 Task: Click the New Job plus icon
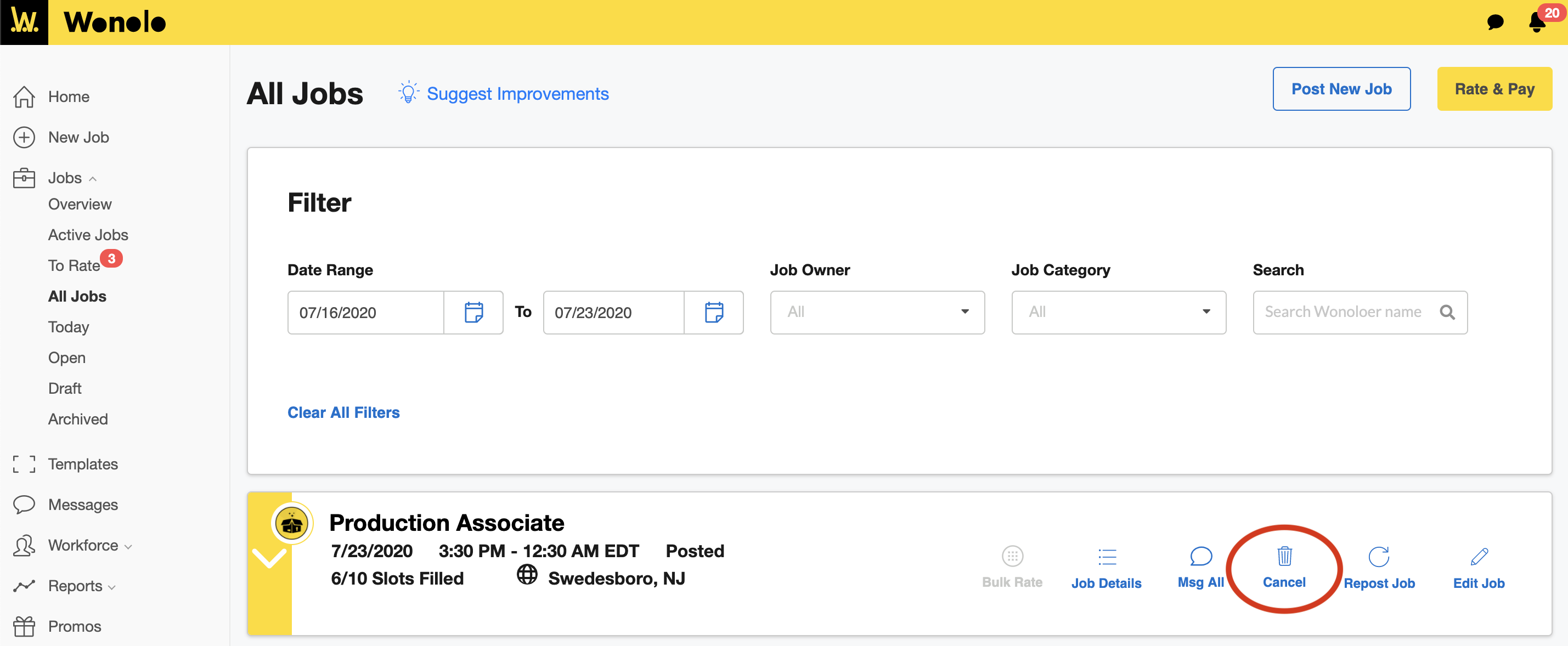(24, 137)
